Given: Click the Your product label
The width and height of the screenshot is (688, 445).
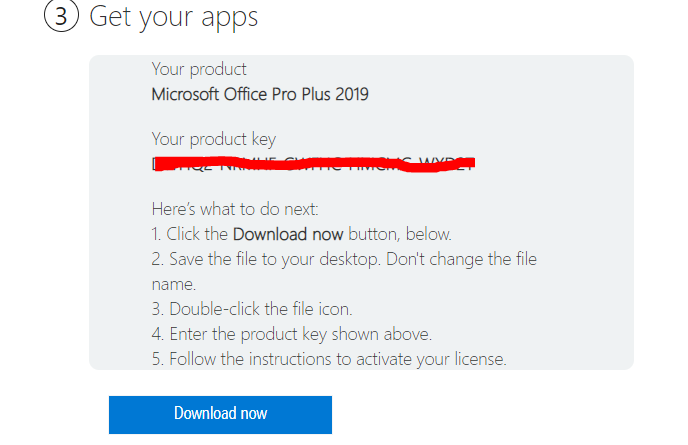Looking at the screenshot, I should [199, 70].
